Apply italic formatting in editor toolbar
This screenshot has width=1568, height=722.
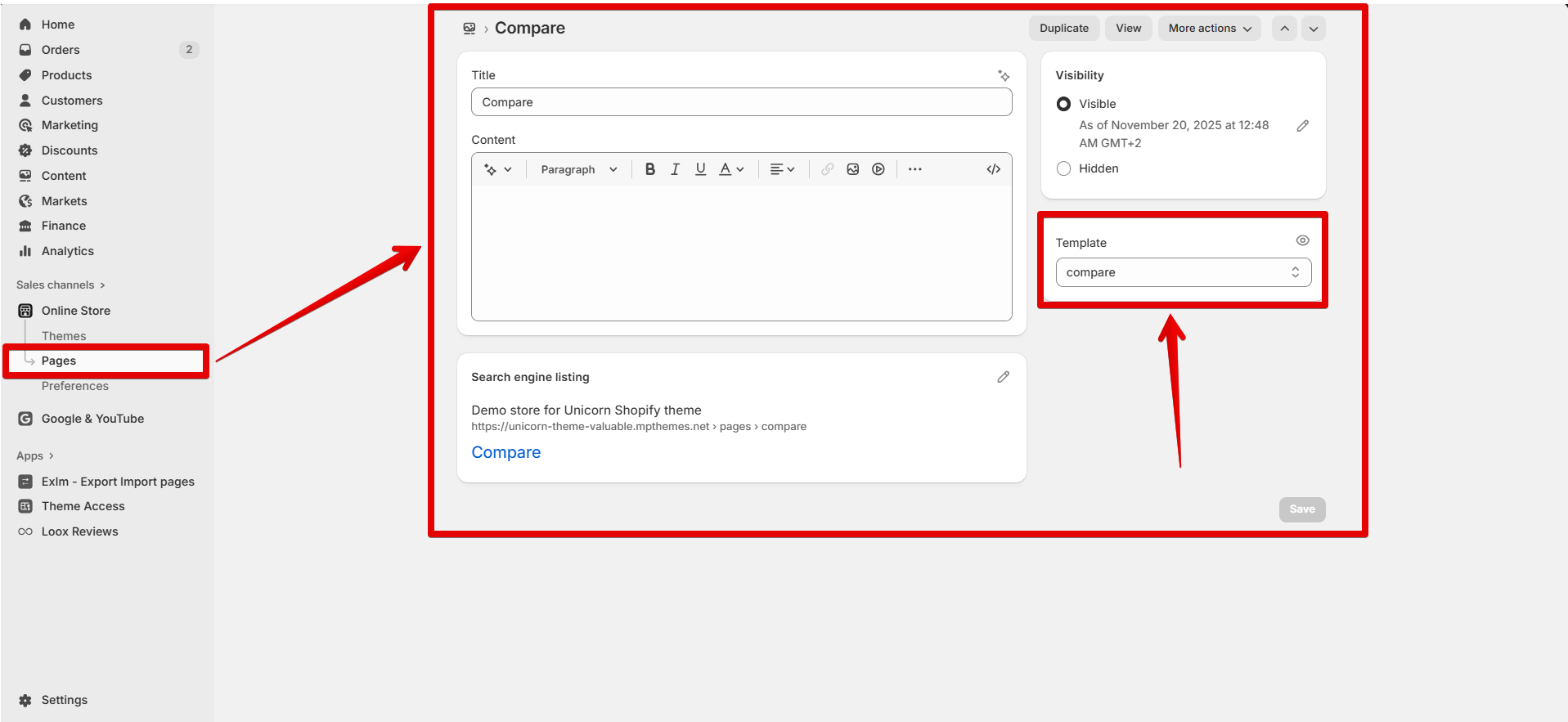point(675,169)
